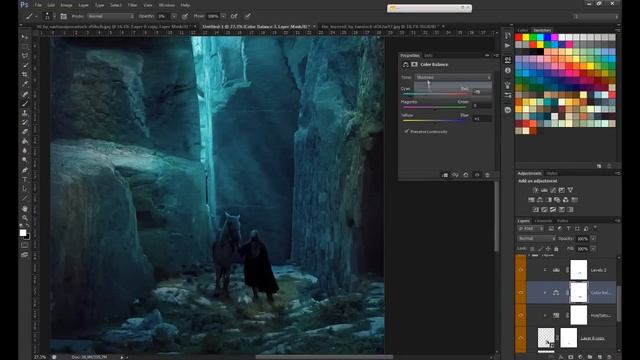This screenshot has height=360, width=640.
Task: Add a Curves adjustment
Action: [553, 190]
